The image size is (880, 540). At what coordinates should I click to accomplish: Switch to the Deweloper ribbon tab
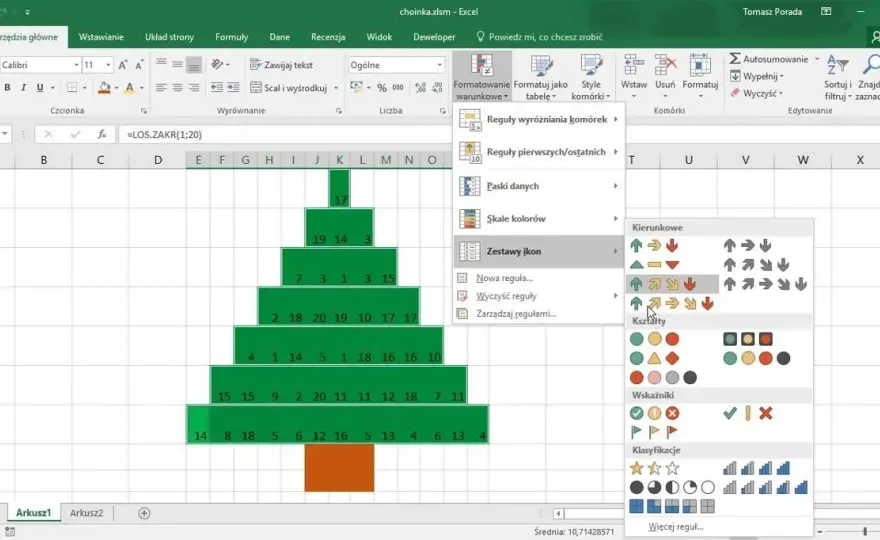tap(434, 37)
